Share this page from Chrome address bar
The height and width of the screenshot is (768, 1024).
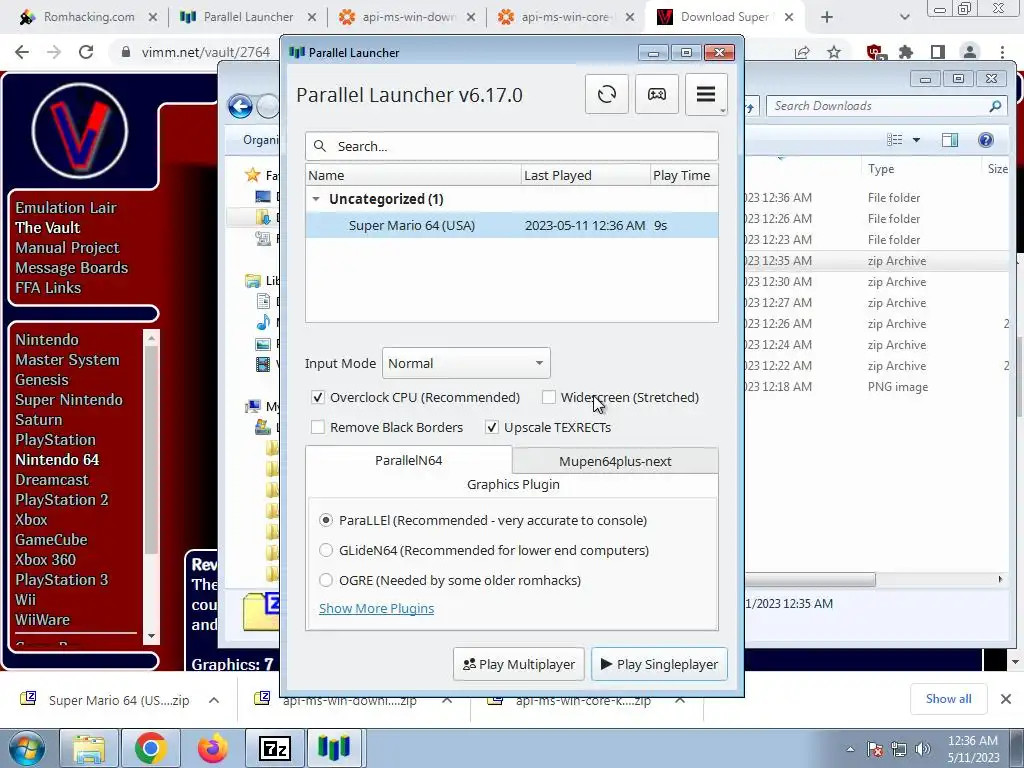(802, 52)
